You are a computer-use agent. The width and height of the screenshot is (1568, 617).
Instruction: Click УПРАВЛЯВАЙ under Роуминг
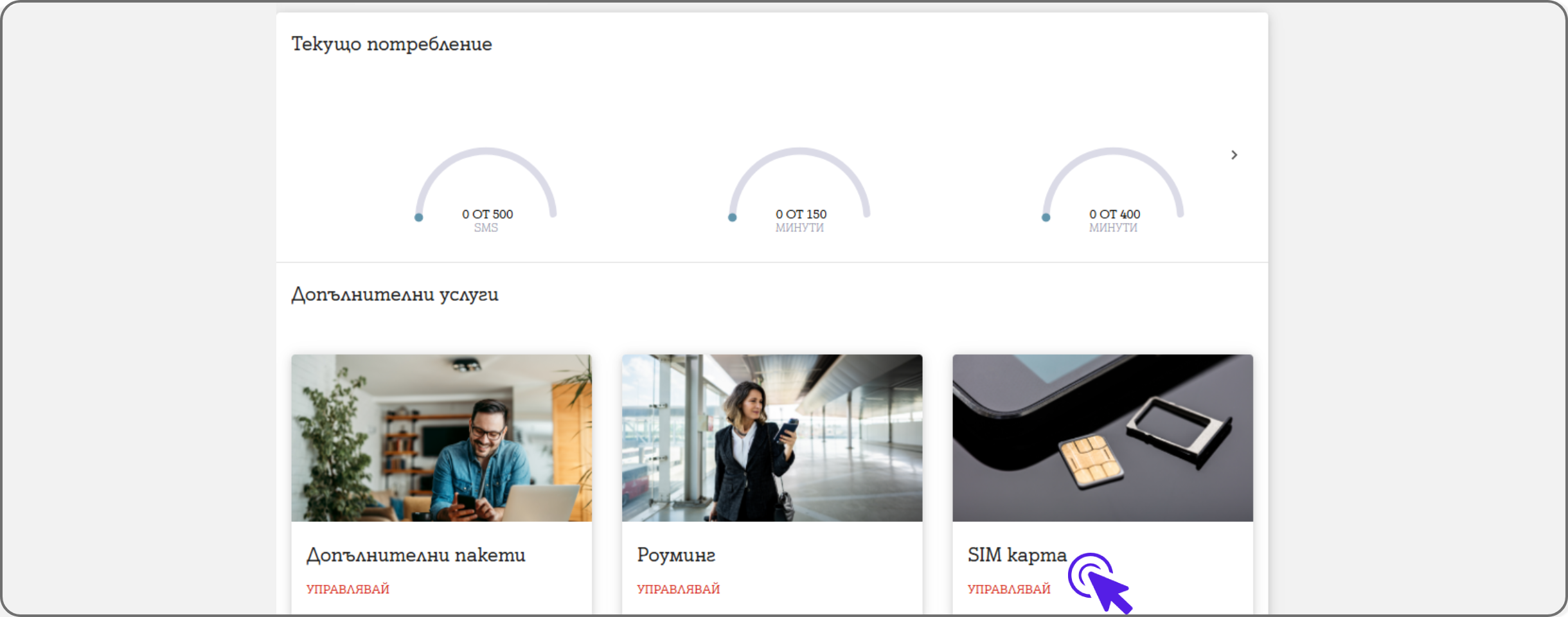(x=678, y=589)
